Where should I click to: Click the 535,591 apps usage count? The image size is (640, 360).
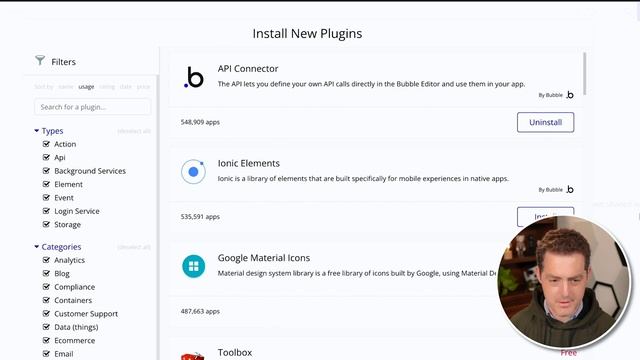tap(200, 217)
